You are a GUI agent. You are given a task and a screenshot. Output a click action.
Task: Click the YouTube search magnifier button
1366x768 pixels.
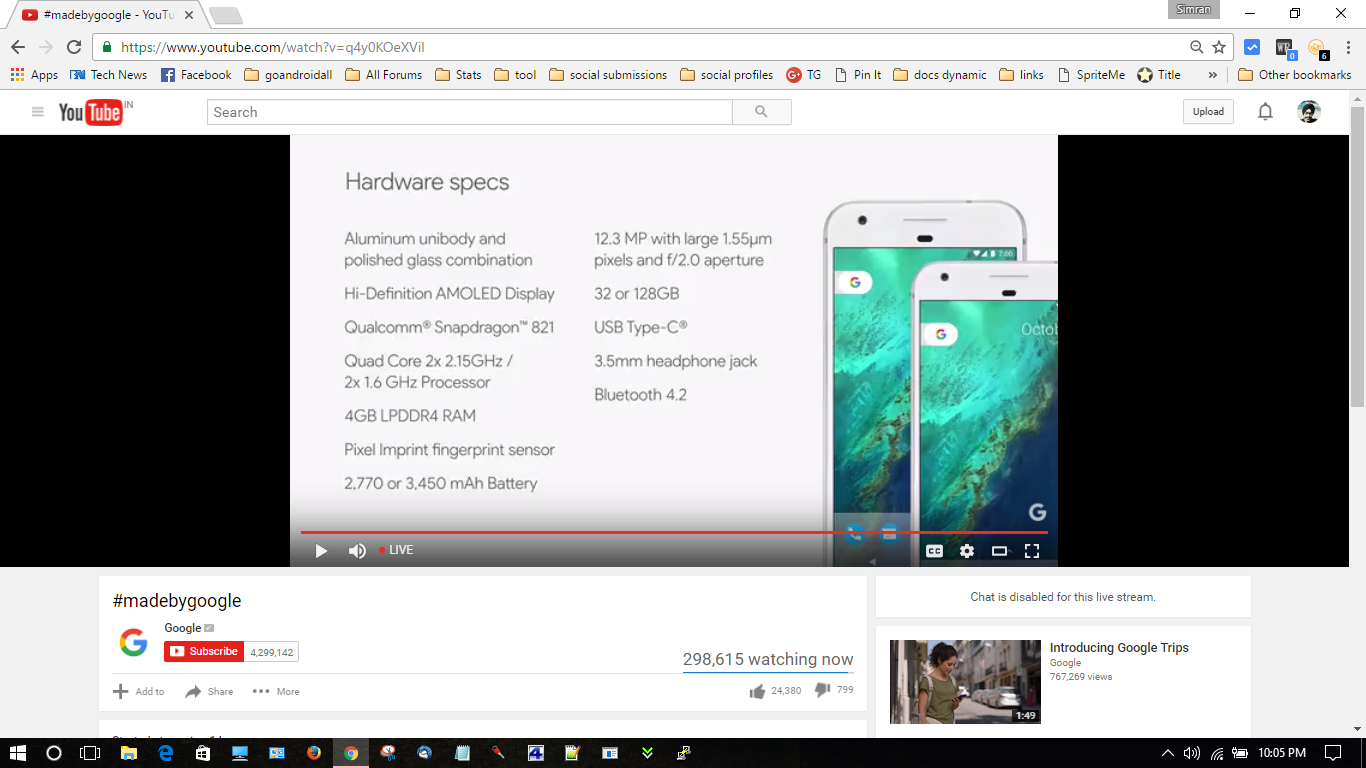pyautogui.click(x=761, y=112)
